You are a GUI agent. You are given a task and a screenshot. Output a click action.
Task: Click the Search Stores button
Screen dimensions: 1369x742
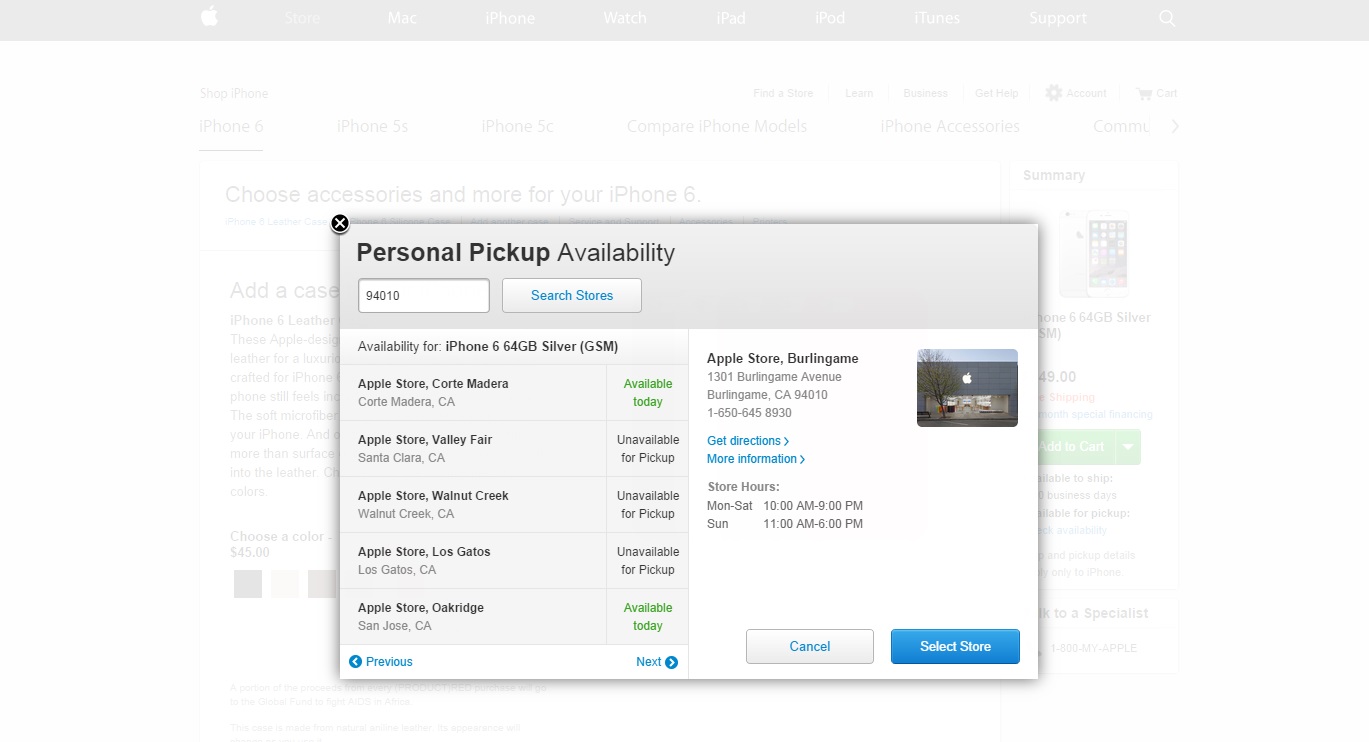point(572,295)
